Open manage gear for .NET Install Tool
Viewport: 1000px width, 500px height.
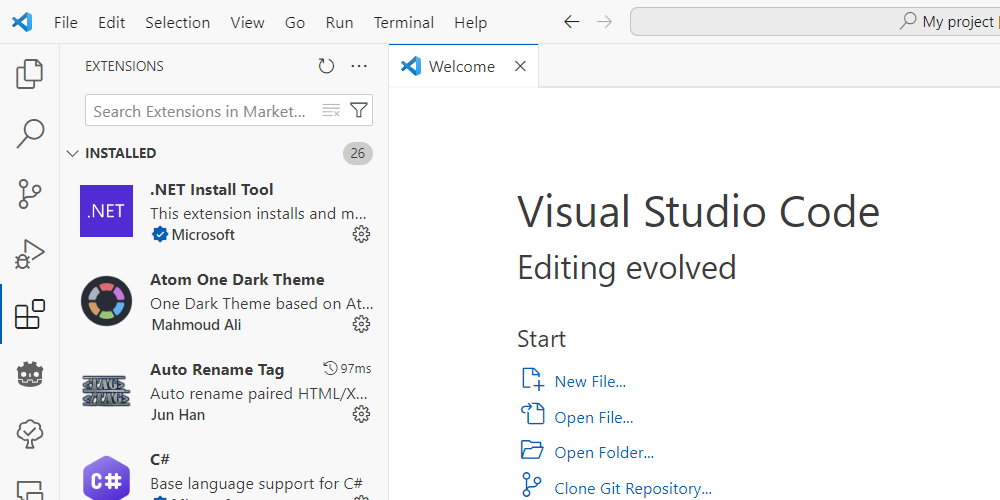coord(361,234)
